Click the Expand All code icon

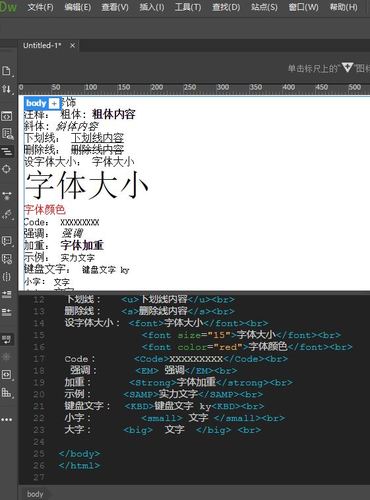coord(6,195)
